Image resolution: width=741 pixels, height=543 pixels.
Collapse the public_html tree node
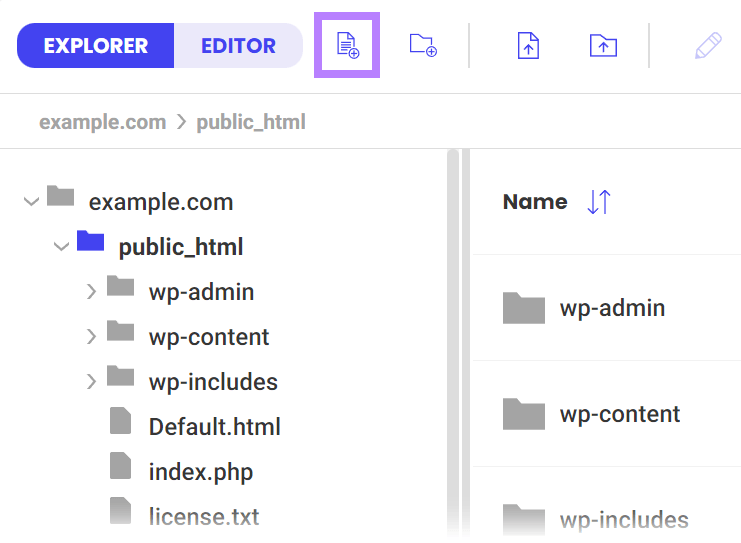click(x=61, y=247)
